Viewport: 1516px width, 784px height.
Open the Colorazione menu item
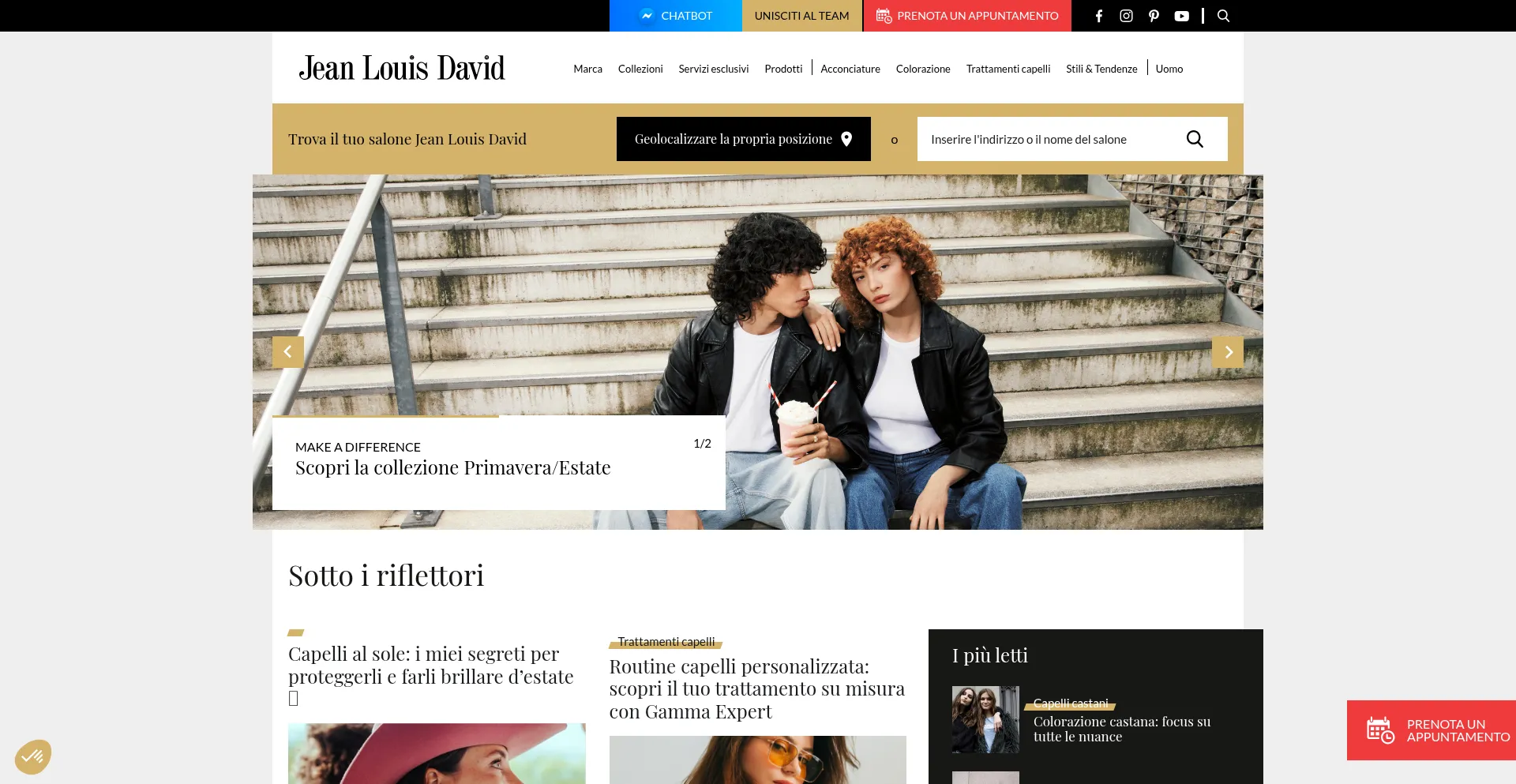click(923, 69)
